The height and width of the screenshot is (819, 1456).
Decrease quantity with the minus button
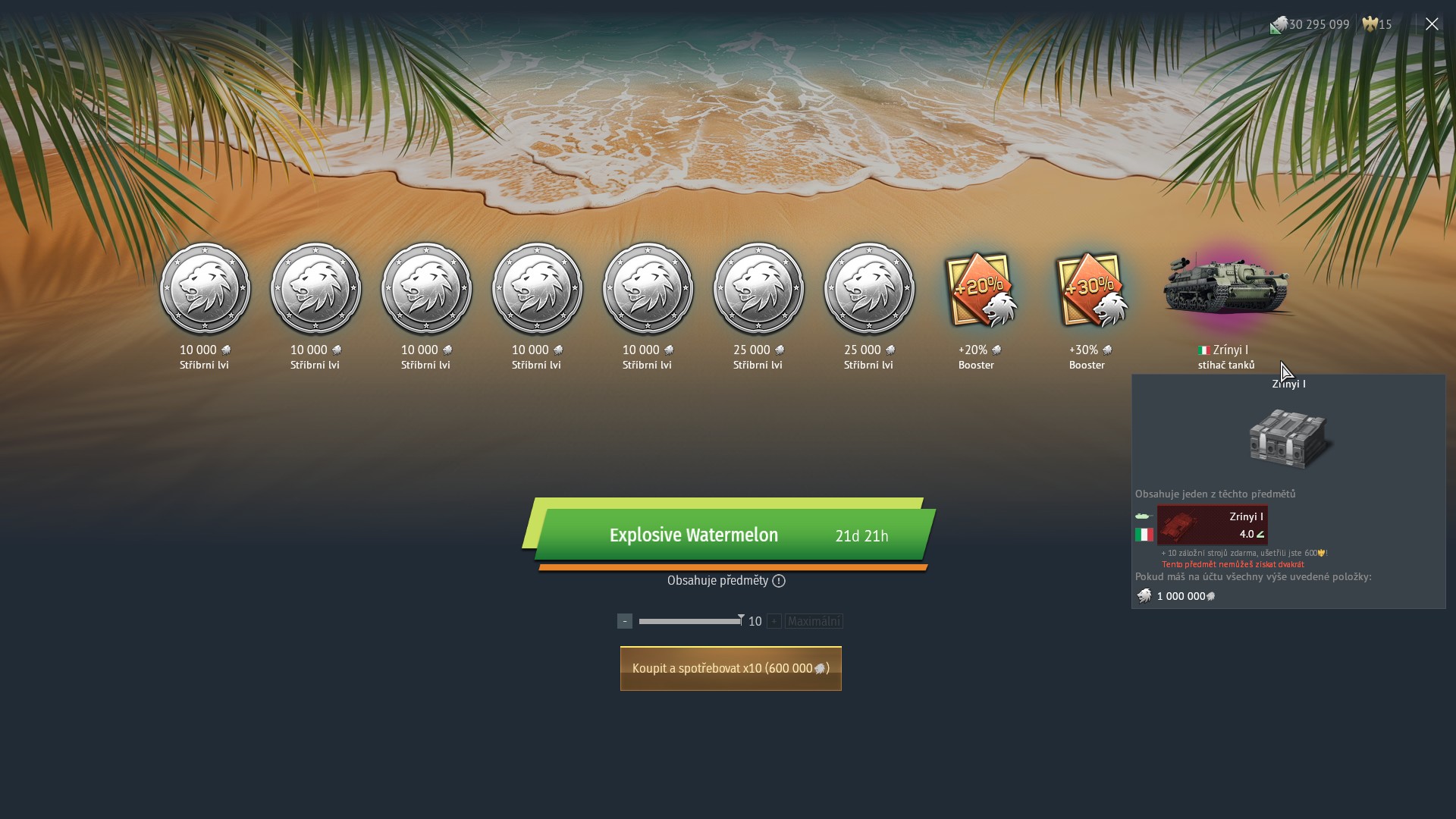[x=625, y=621]
